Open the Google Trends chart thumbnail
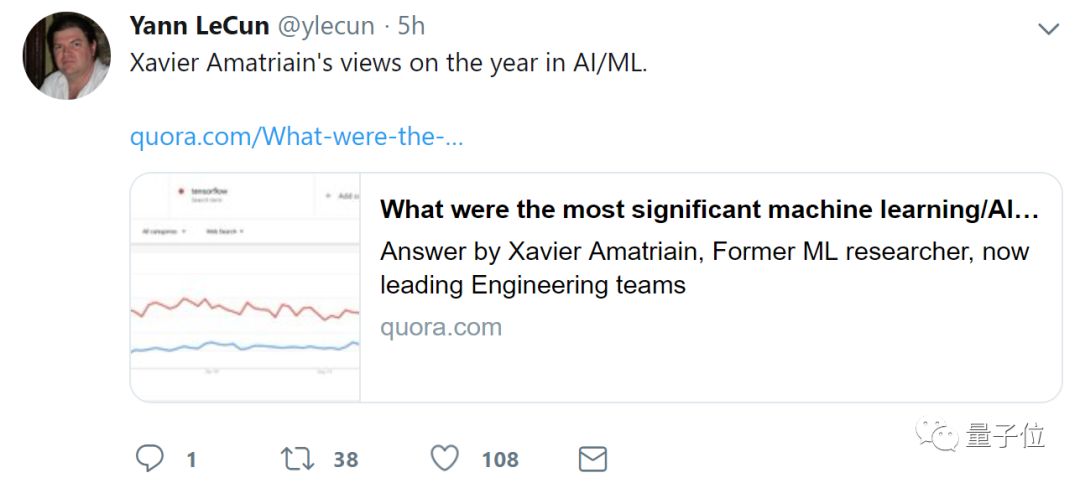This screenshot has height=483, width=1080. (x=245, y=300)
